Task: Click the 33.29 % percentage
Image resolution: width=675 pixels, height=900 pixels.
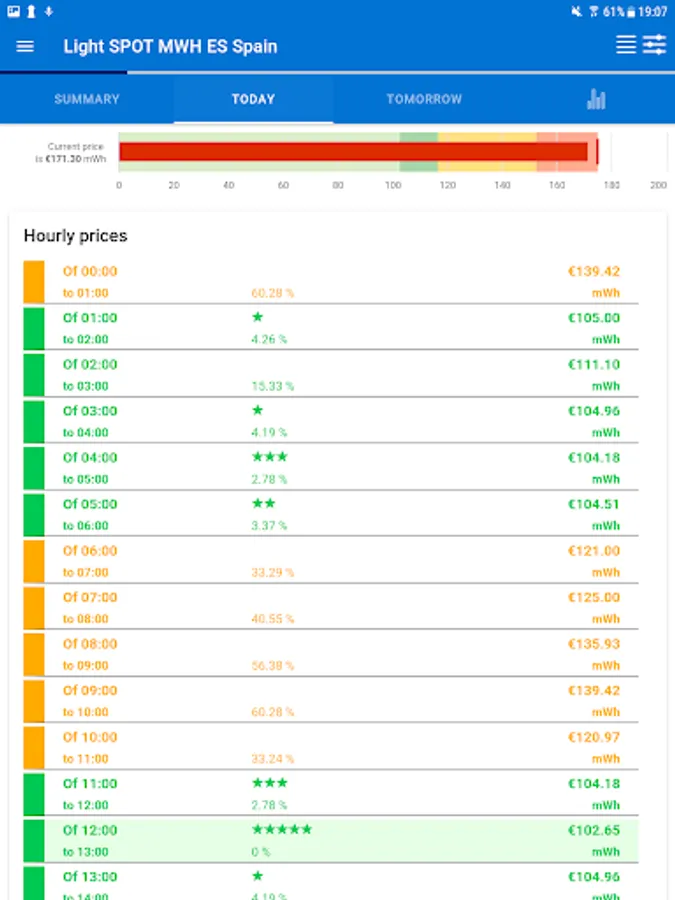Action: point(273,573)
